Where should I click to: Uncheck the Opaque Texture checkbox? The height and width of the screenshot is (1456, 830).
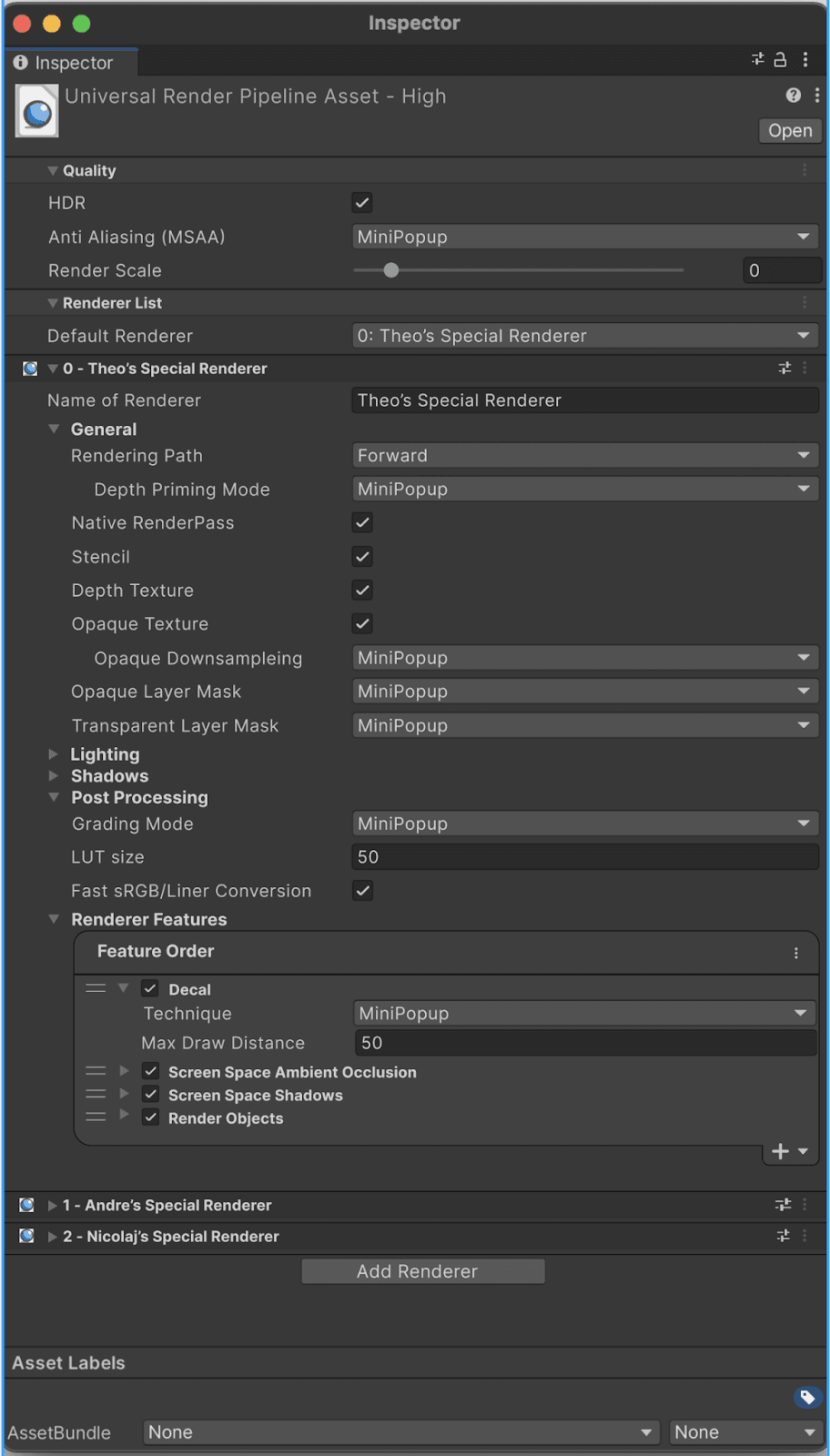point(362,623)
